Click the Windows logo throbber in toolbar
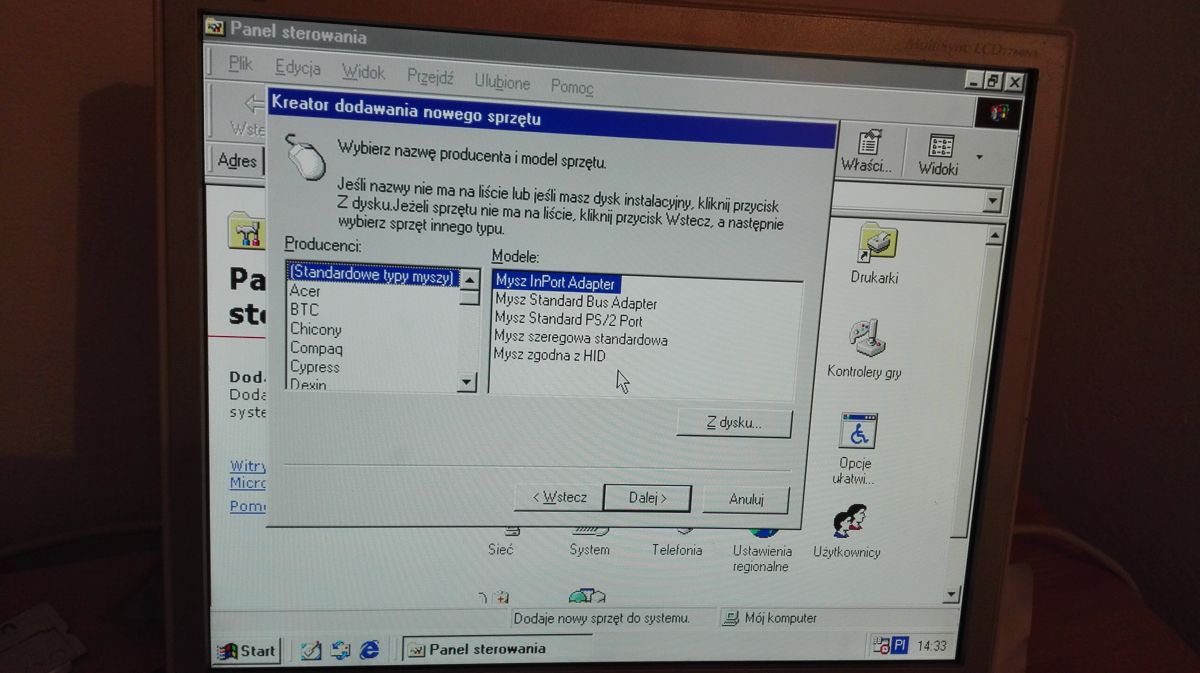 point(999,112)
